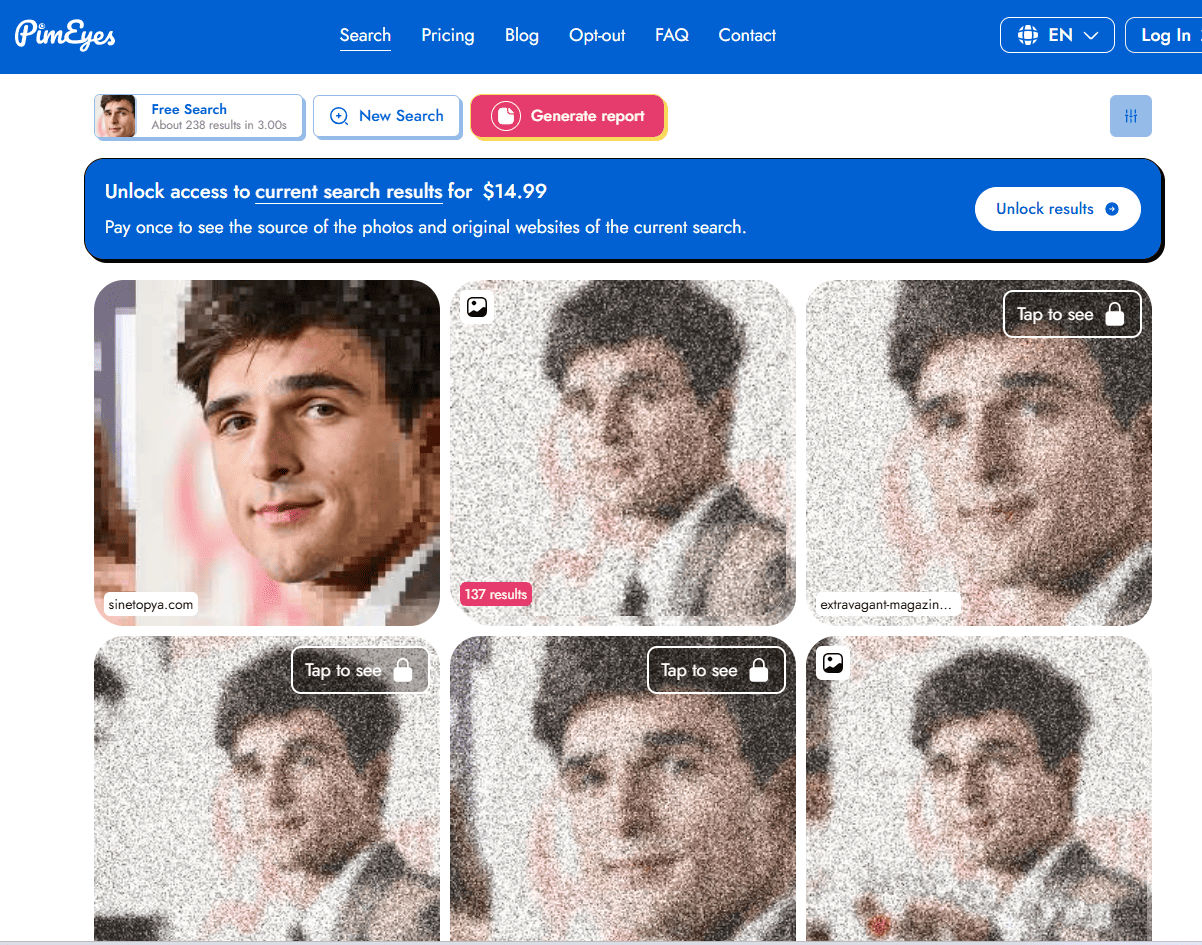Open the globe language icon
This screenshot has height=945, width=1202.
[1027, 34]
